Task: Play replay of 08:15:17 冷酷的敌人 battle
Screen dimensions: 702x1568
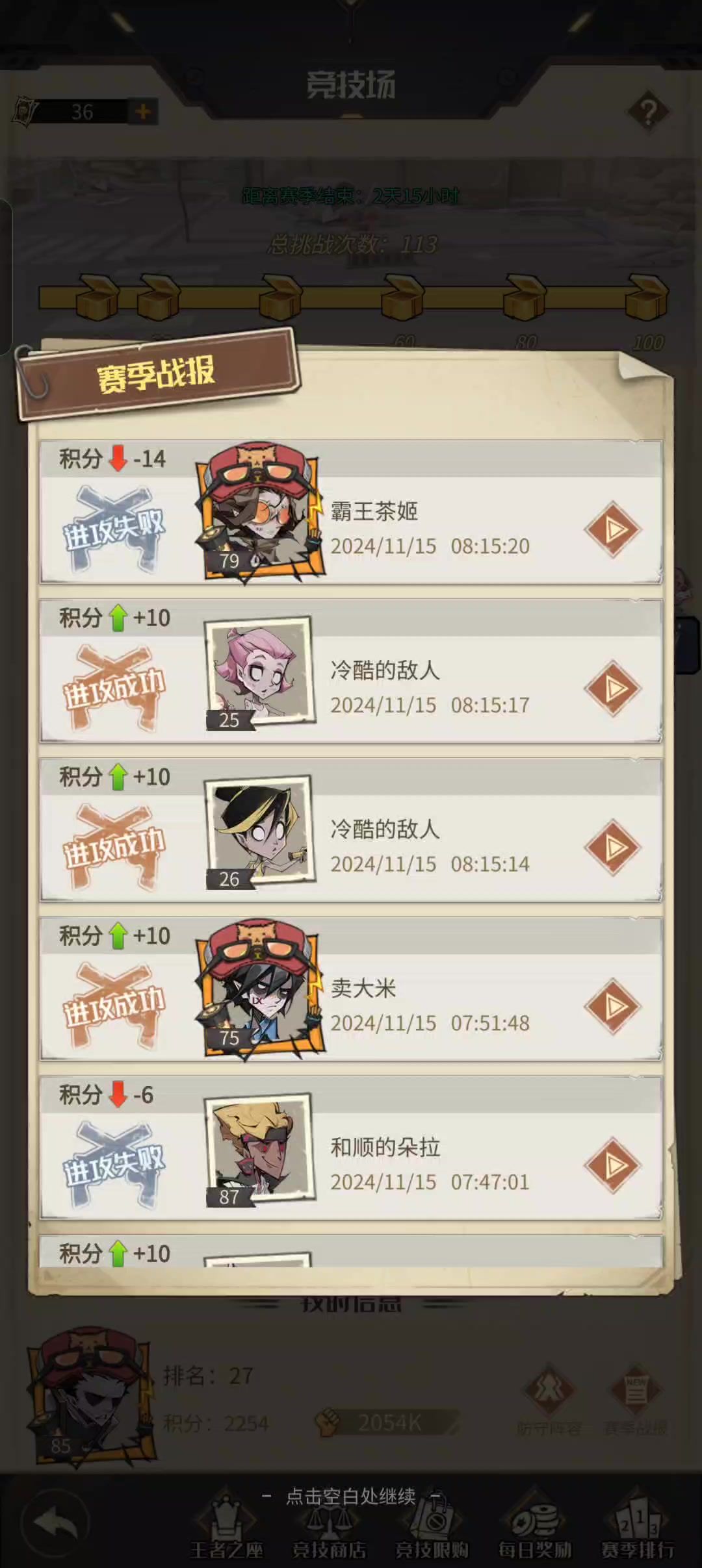Action: coord(613,689)
